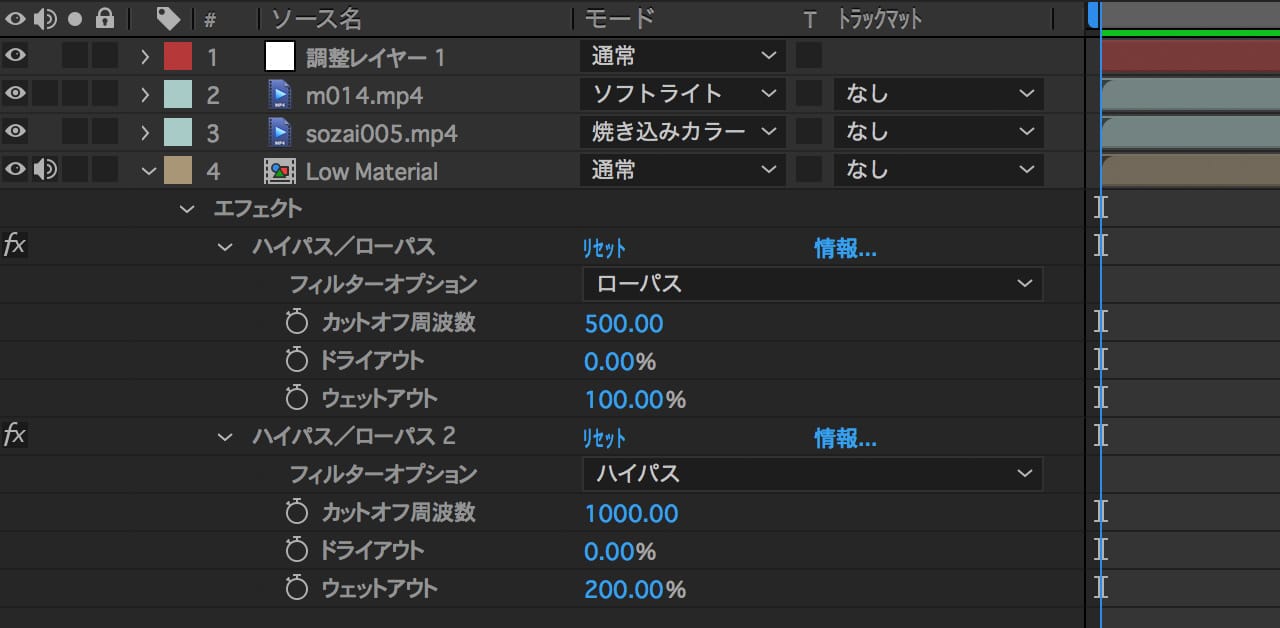Screen dimensions: 1280x628
Task: Click stopwatch icon for first カットオフ周波数
Action: coord(296,323)
